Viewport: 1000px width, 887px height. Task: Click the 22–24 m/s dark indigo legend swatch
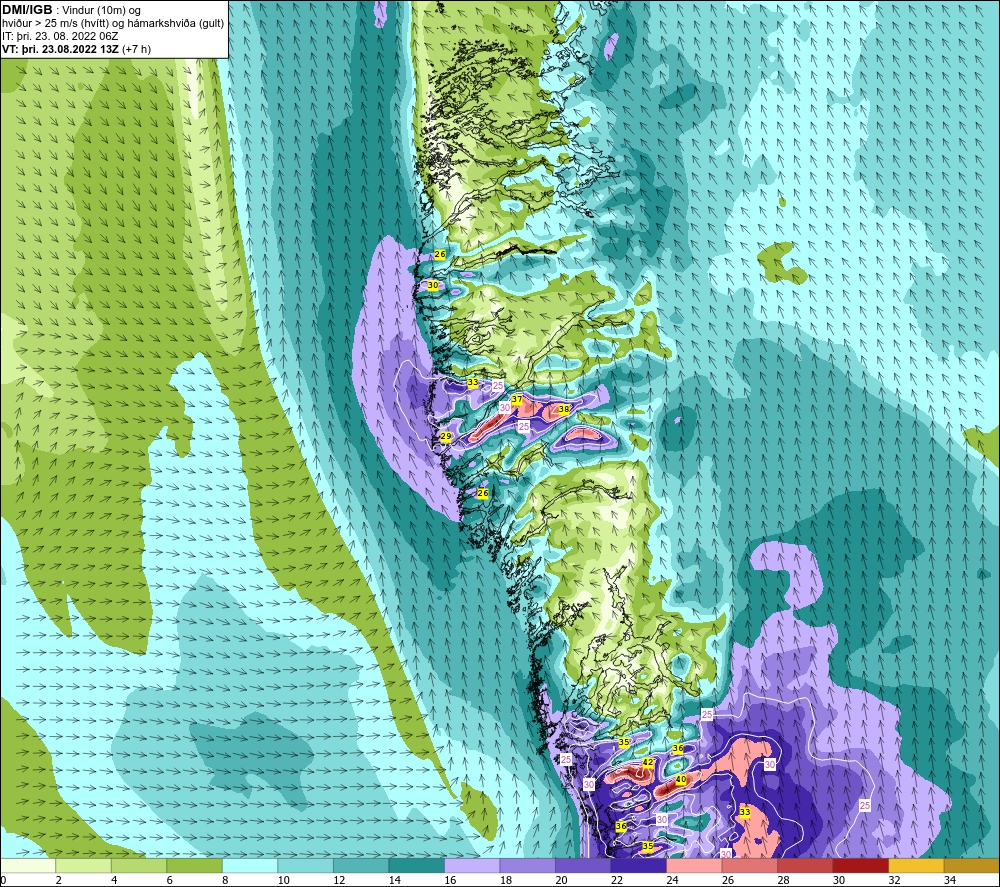[x=638, y=865]
